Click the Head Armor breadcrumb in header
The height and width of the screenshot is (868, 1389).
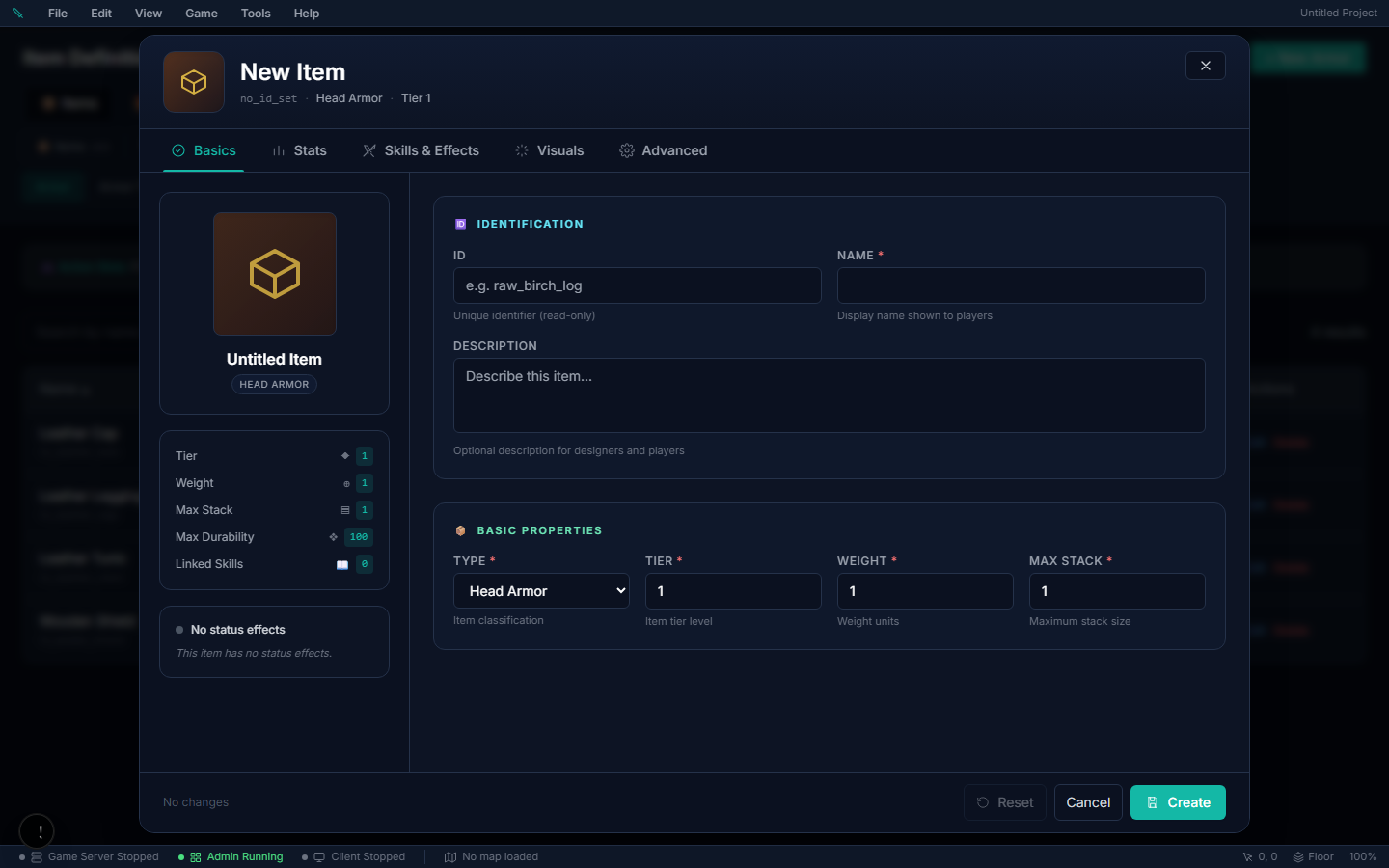point(349,98)
